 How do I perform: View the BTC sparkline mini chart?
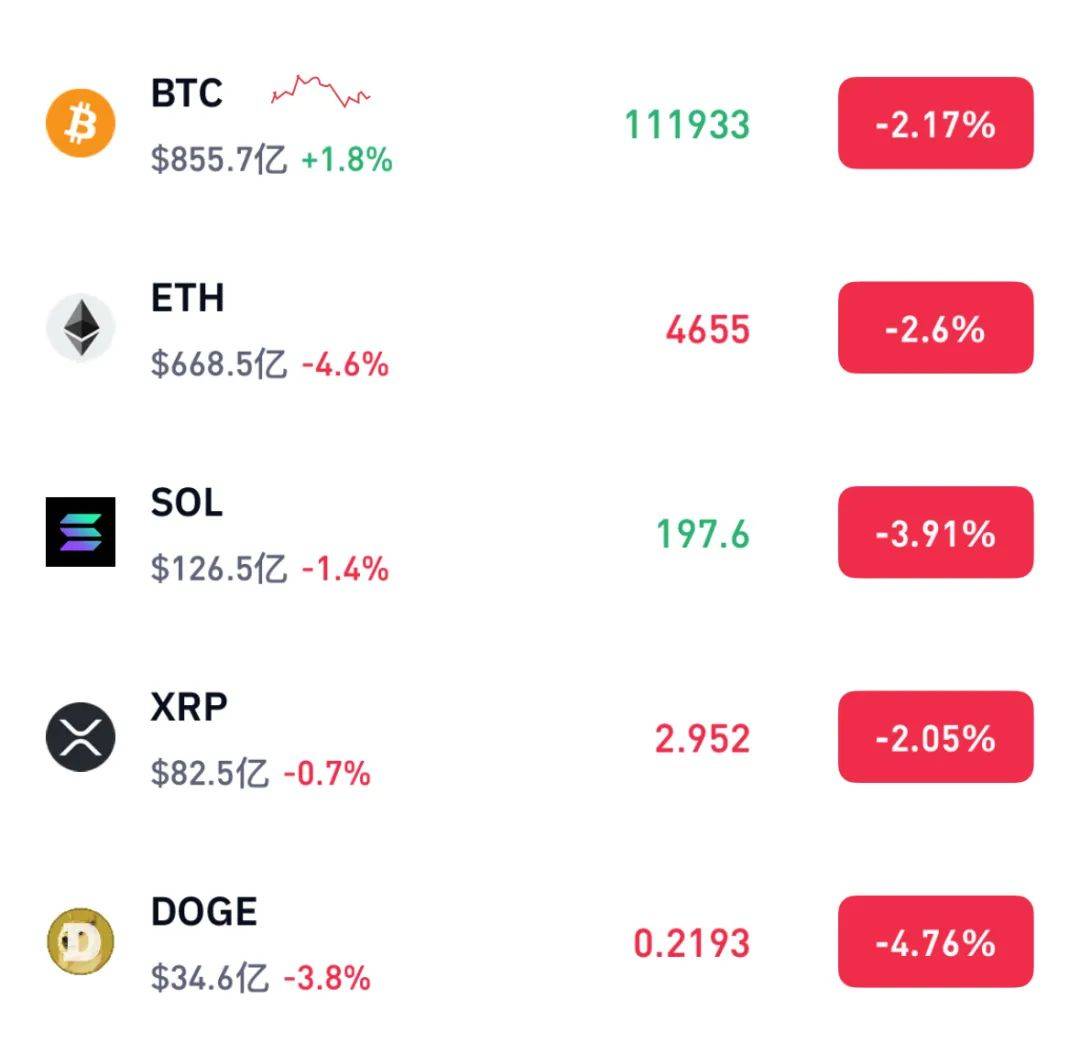point(320,91)
